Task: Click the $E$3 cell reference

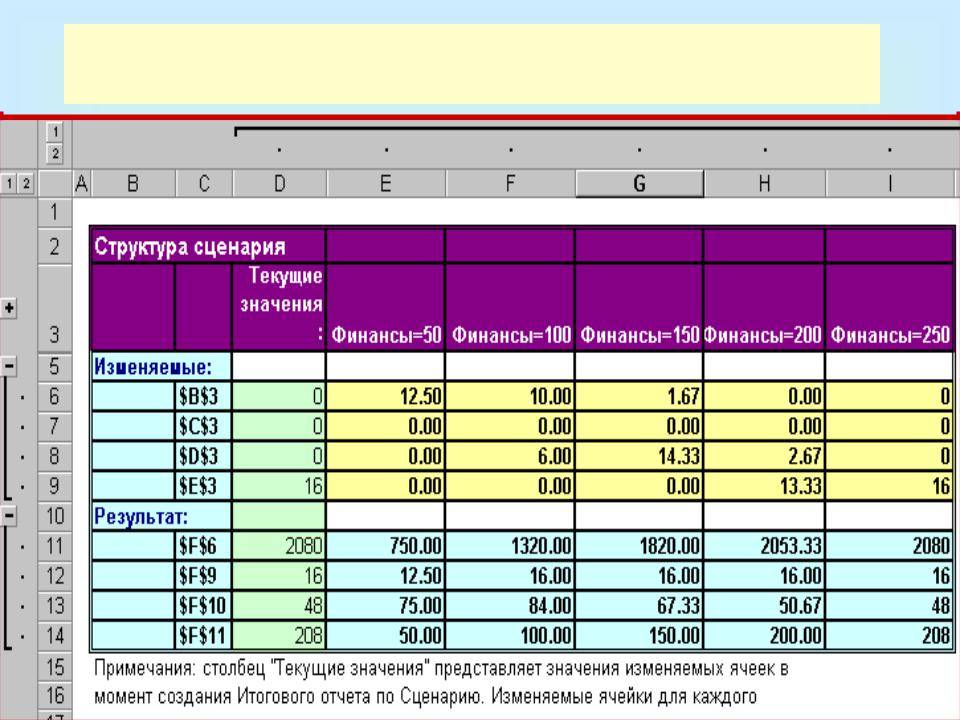Action: [x=204, y=486]
